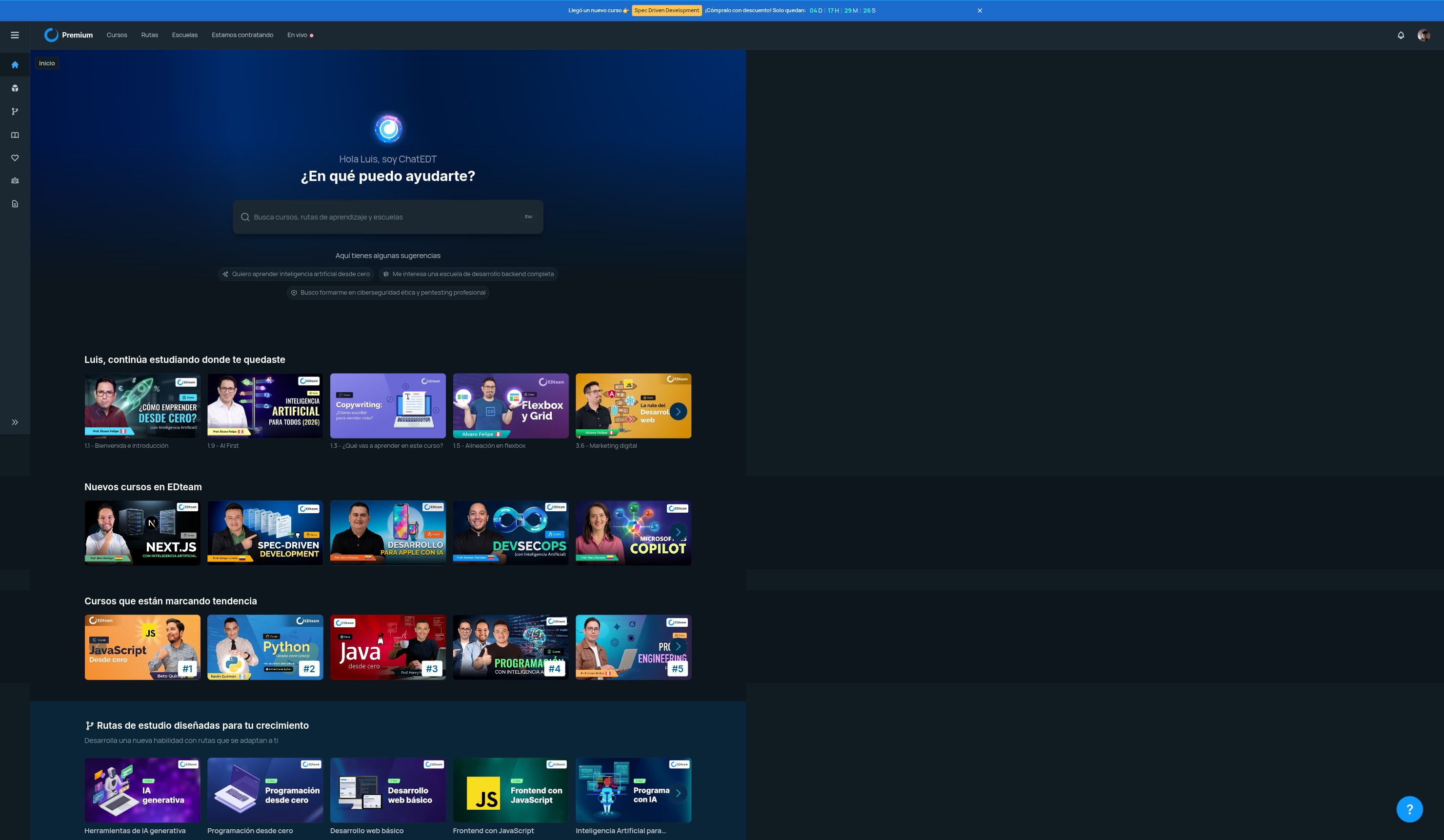This screenshot has width=1444, height=840.
Task: Click the home icon in sidebar
Action: tap(15, 65)
